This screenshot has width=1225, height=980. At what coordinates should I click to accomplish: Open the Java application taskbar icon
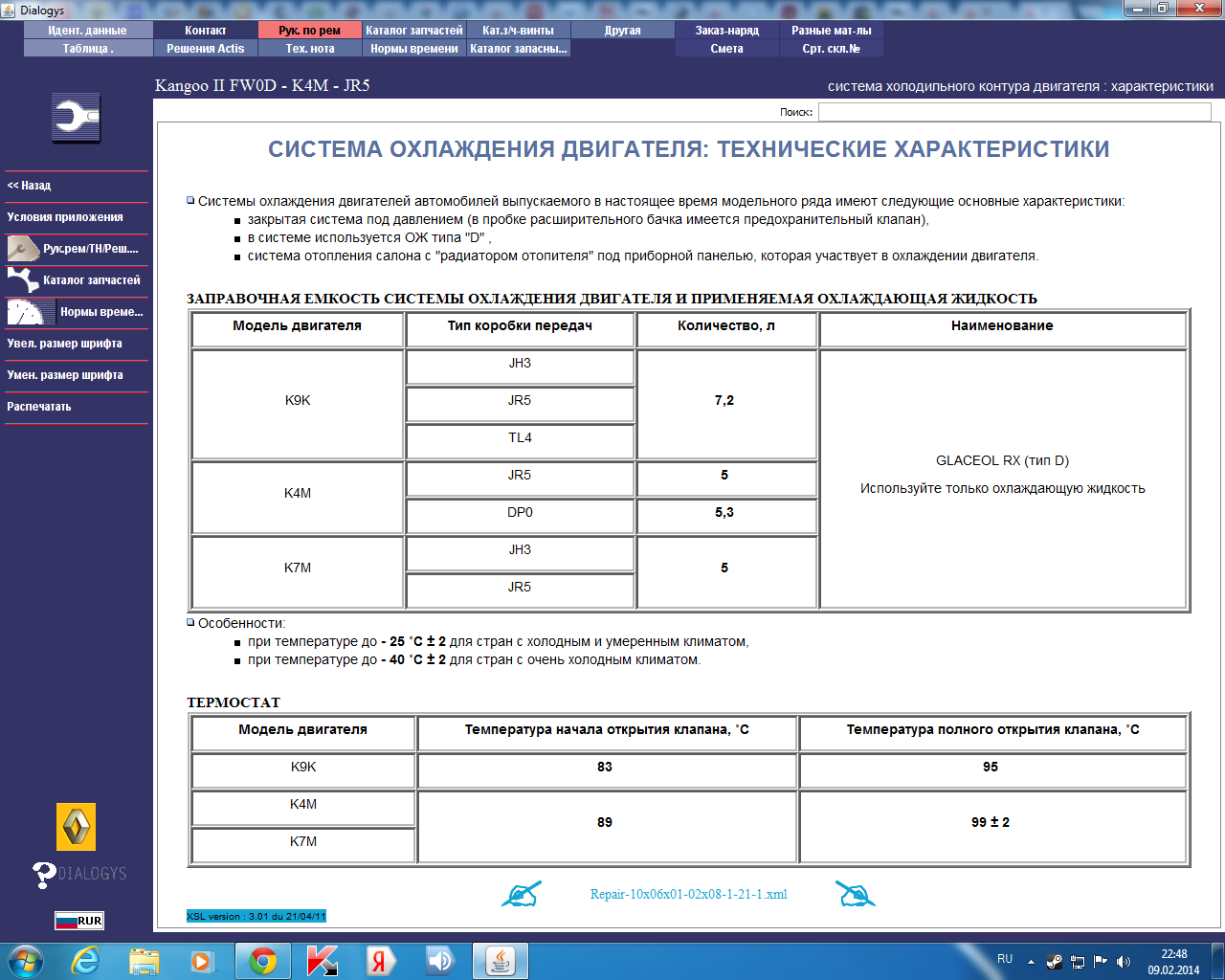(500, 961)
